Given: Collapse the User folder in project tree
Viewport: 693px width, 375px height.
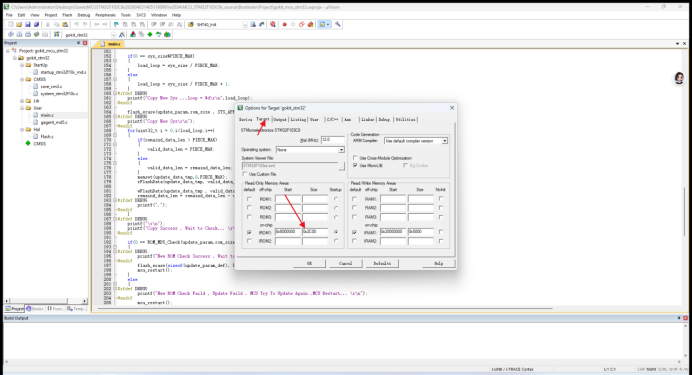Looking at the screenshot, I should 22,108.
